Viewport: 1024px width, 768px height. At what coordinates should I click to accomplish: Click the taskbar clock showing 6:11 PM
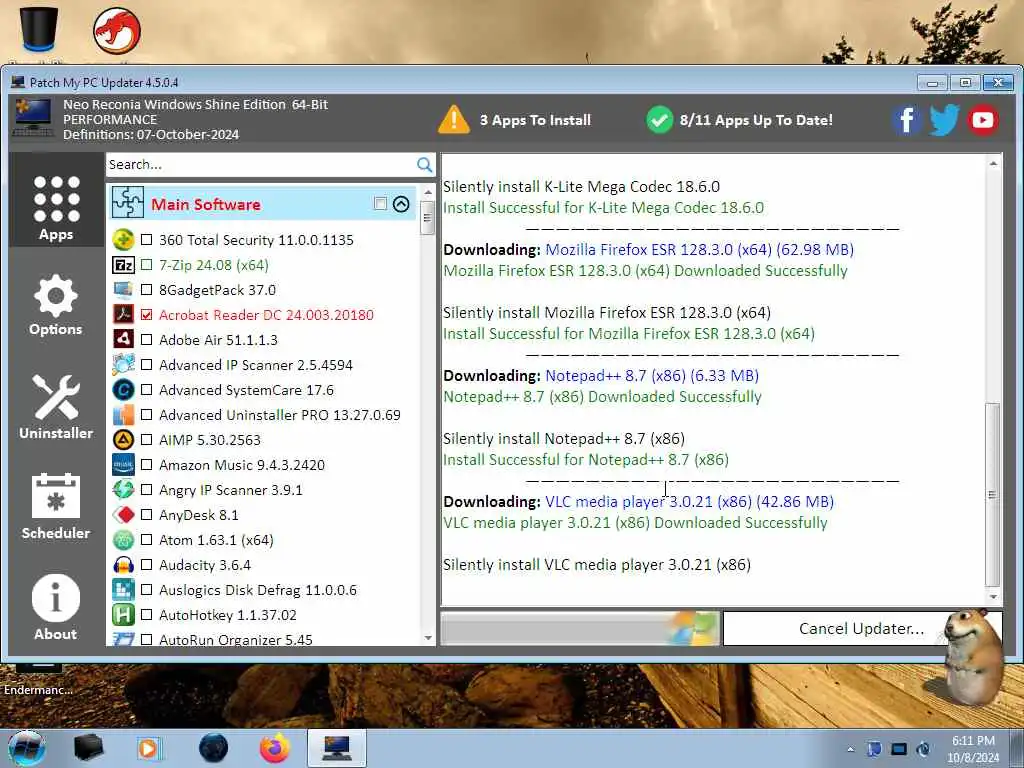coord(973,749)
